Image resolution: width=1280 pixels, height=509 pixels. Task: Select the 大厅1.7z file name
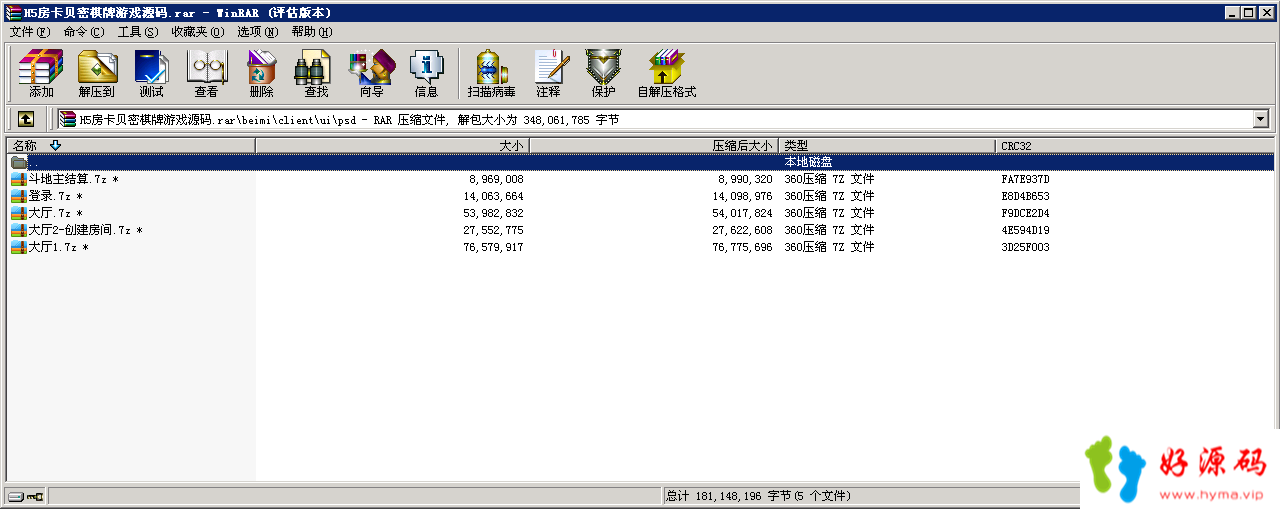(58, 247)
